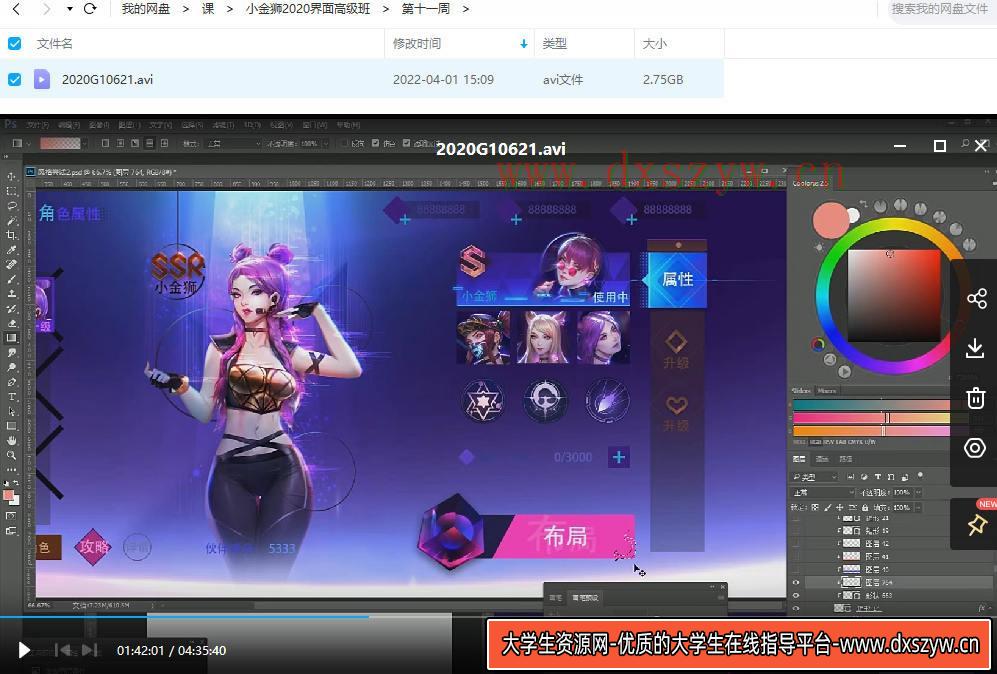
Task: Open the gradient preview picker in options bar
Action: 60,144
